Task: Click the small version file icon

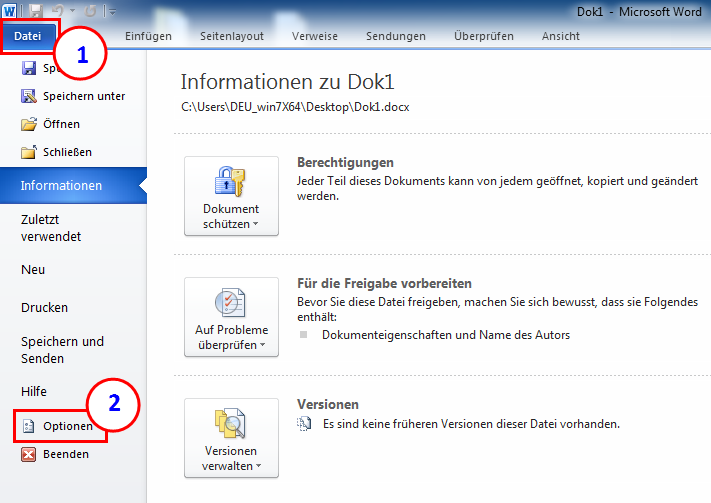Action: pos(304,423)
